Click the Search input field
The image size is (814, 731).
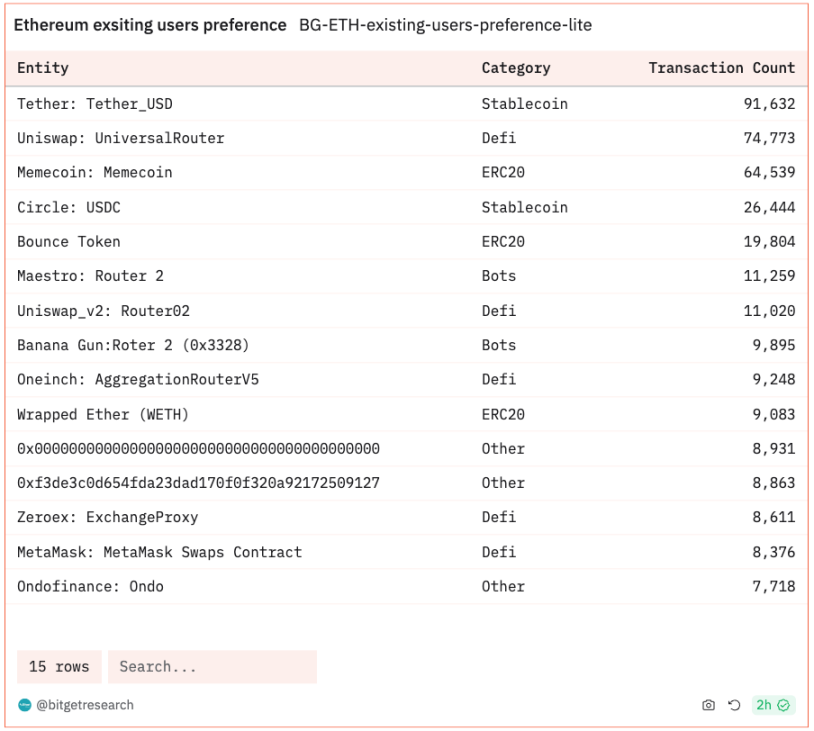pyautogui.click(x=212, y=667)
